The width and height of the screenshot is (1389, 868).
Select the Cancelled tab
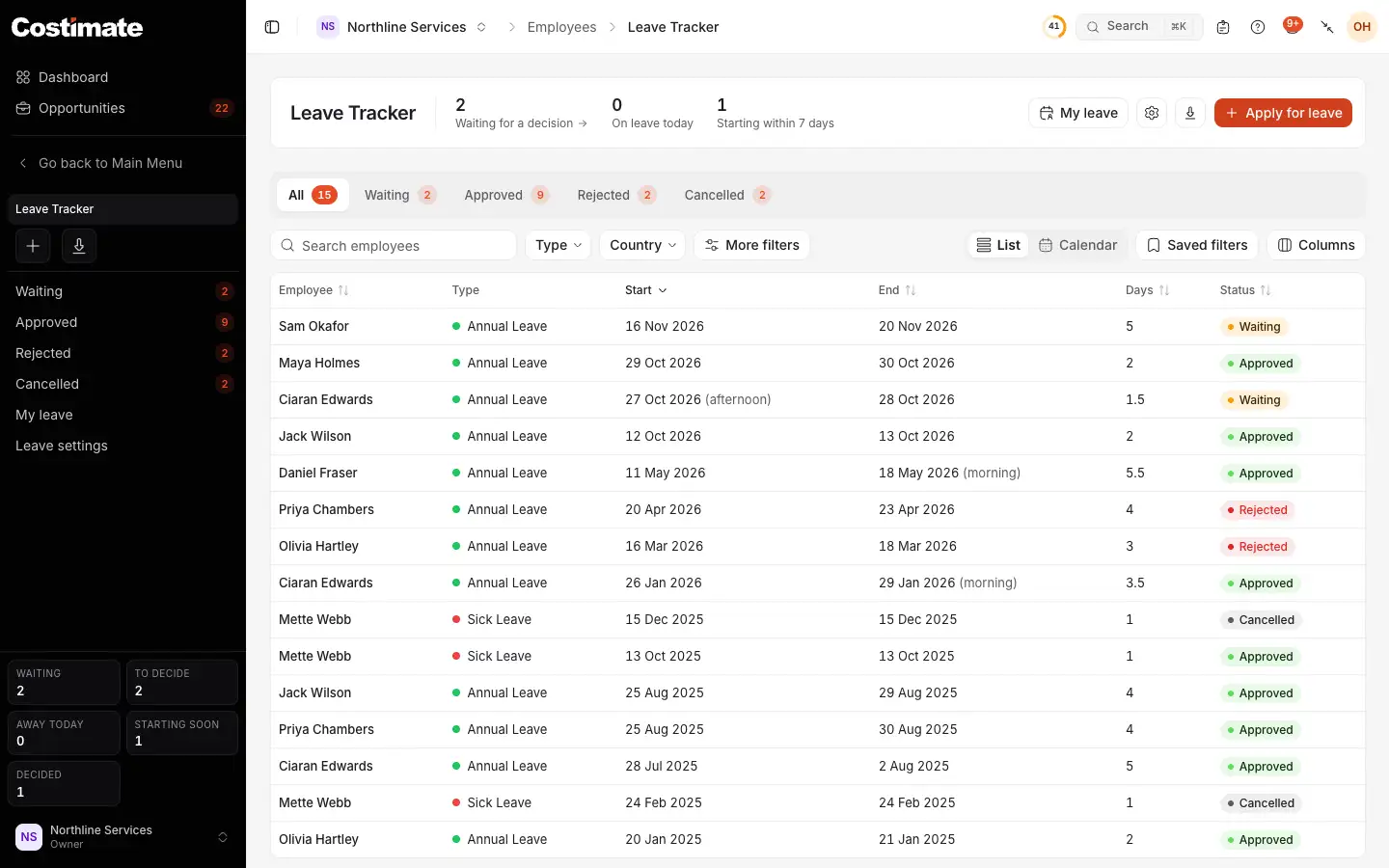tap(727, 195)
